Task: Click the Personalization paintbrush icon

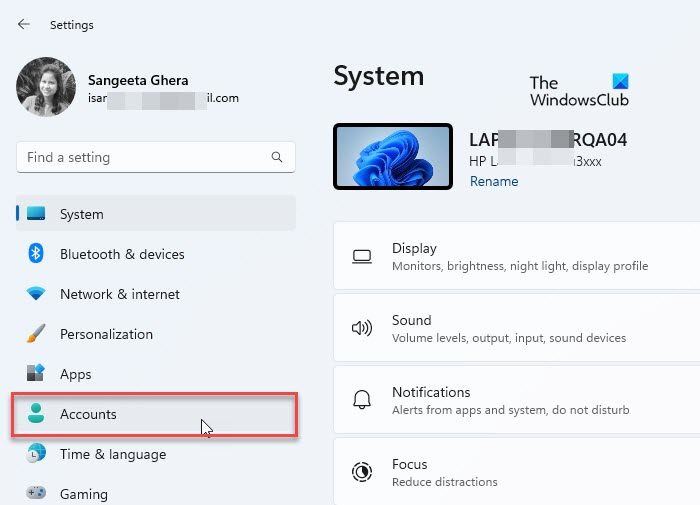Action: [36, 334]
